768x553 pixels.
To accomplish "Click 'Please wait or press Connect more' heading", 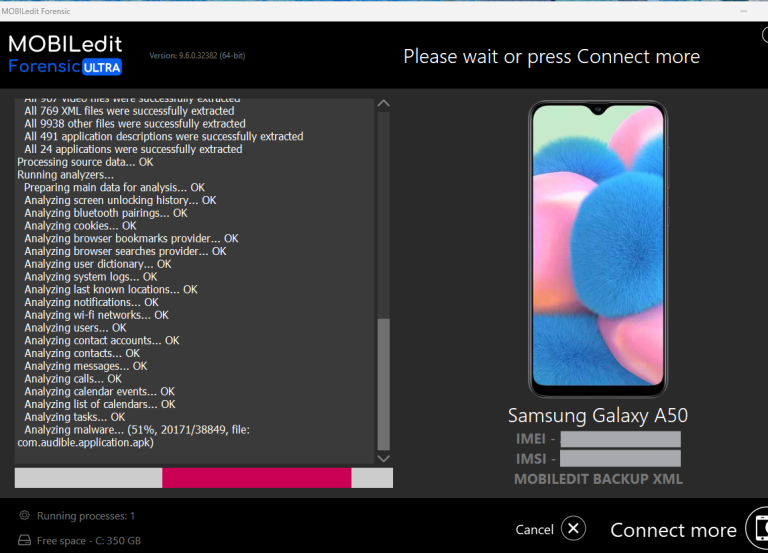I will [x=552, y=57].
